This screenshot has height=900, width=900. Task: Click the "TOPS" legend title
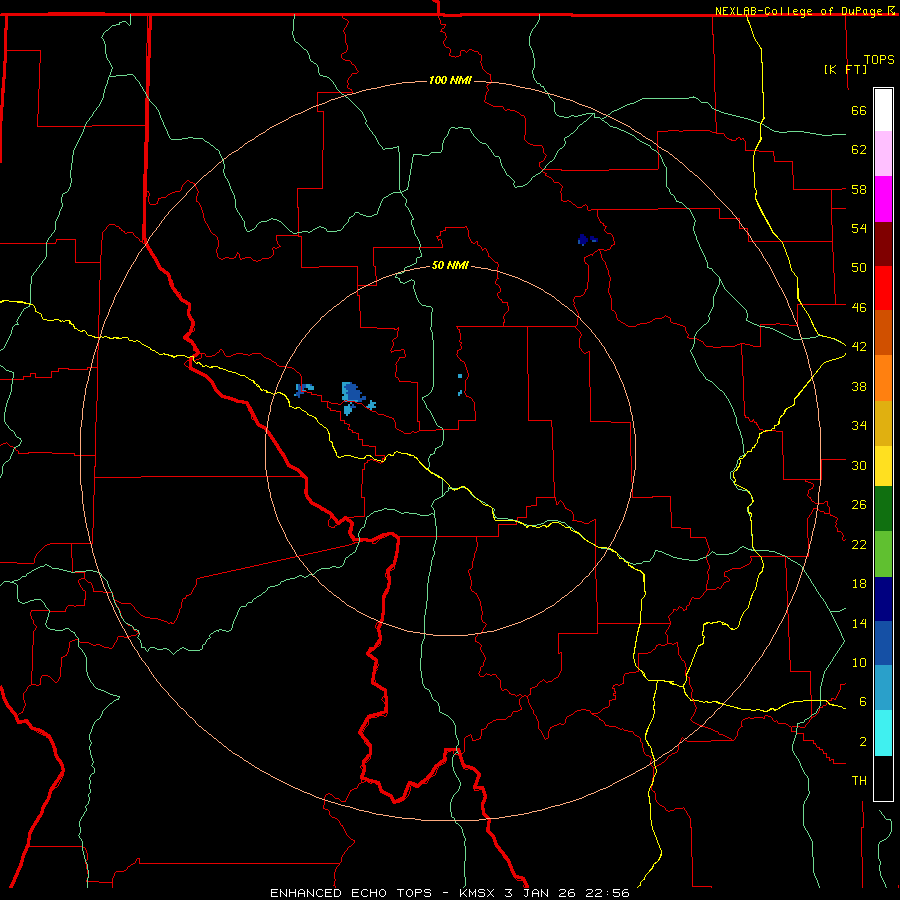879,60
